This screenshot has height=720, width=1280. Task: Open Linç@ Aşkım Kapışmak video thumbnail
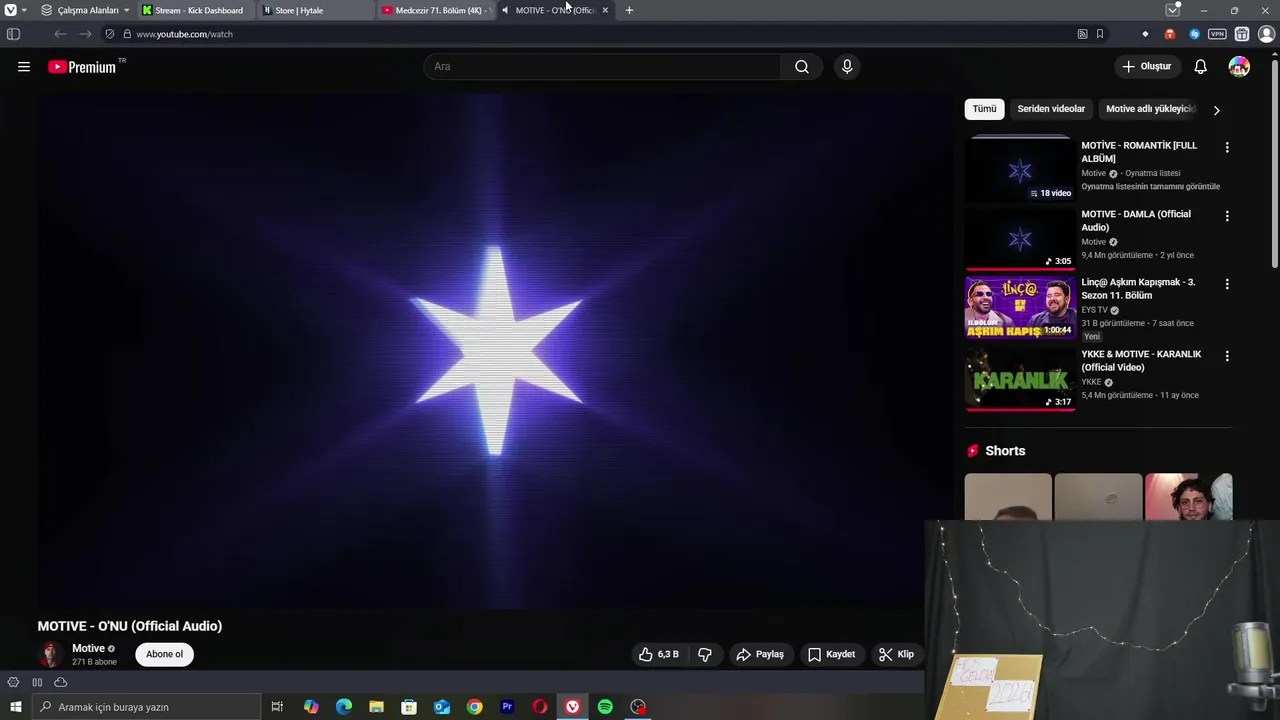pos(1020,309)
